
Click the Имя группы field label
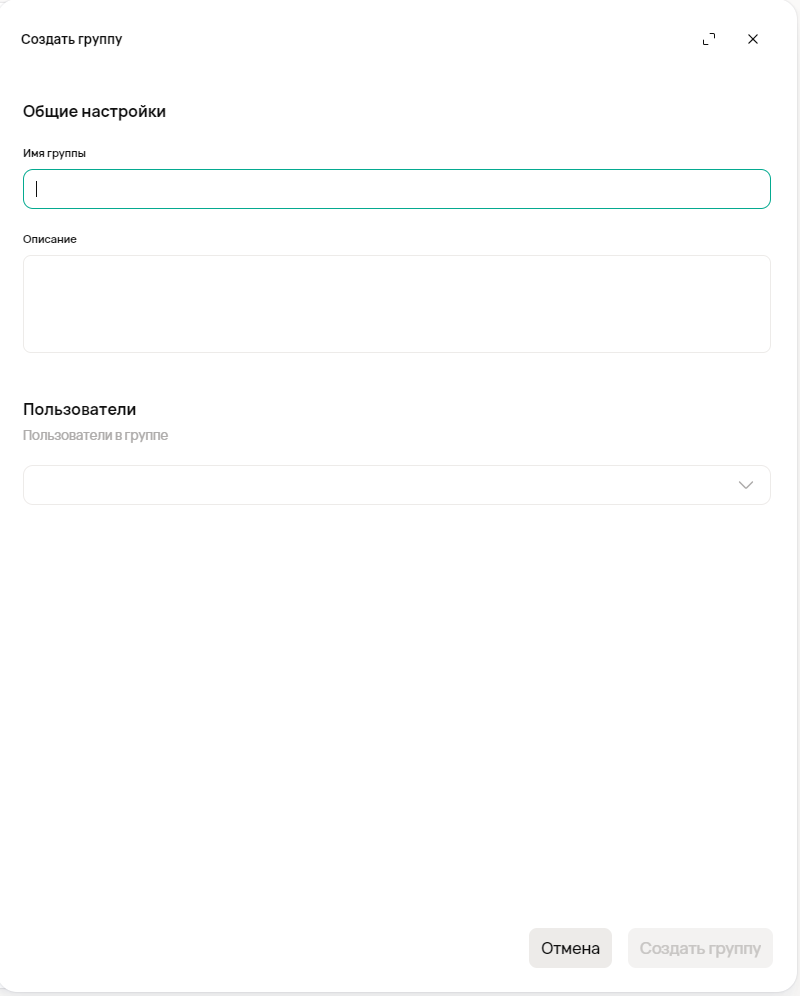54,153
